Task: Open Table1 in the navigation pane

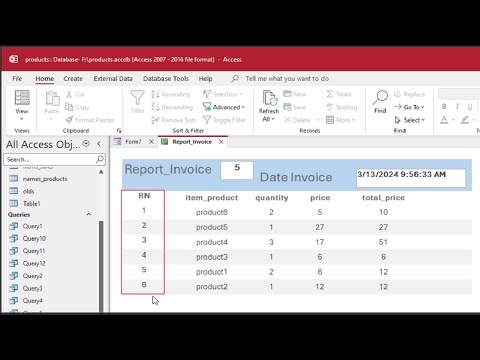Action: (31, 204)
